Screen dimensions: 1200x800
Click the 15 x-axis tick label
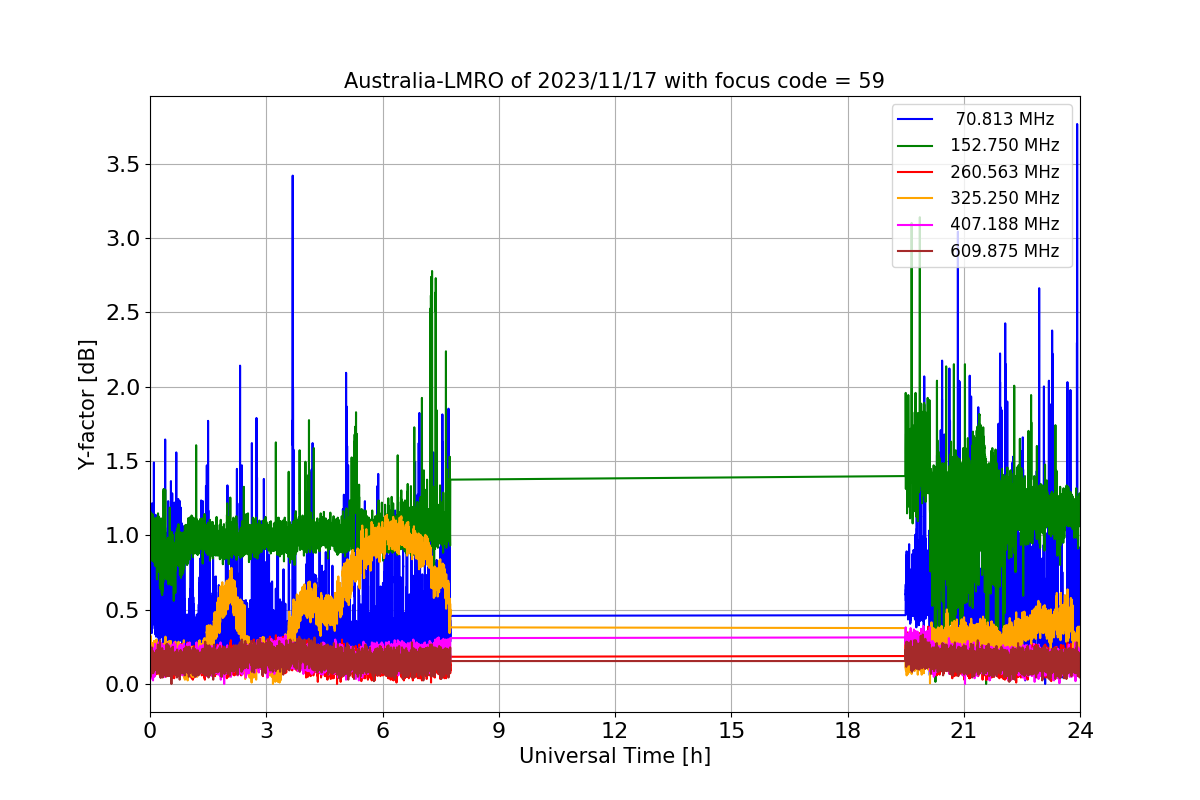pyautogui.click(x=731, y=731)
